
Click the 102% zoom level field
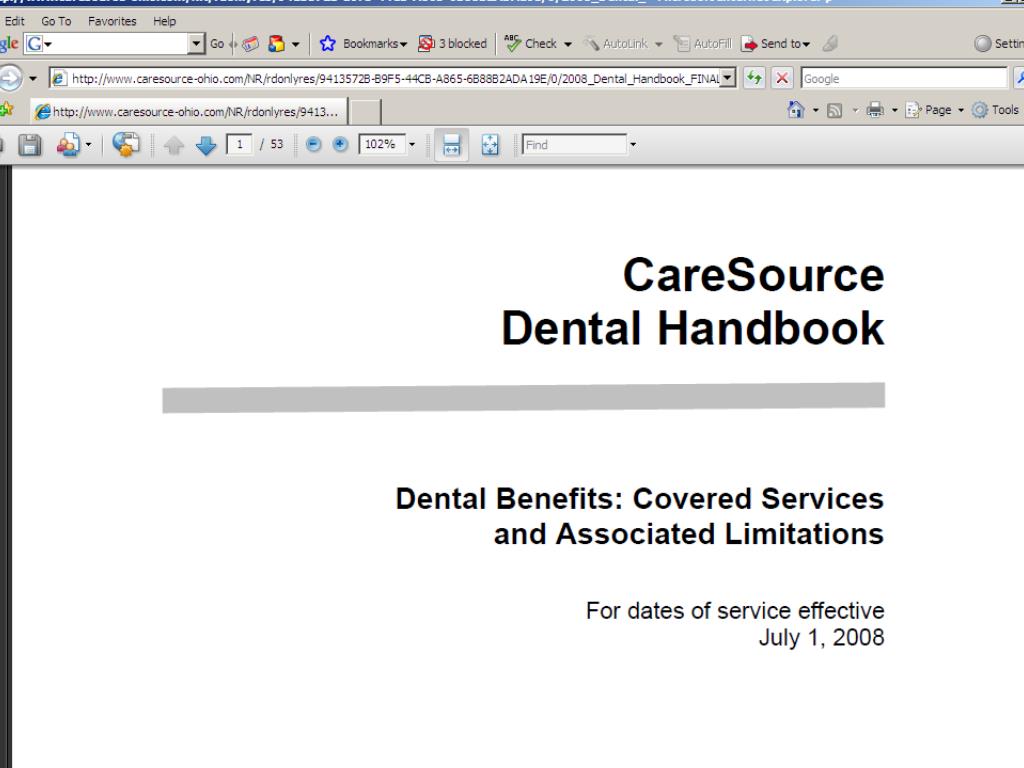[382, 144]
